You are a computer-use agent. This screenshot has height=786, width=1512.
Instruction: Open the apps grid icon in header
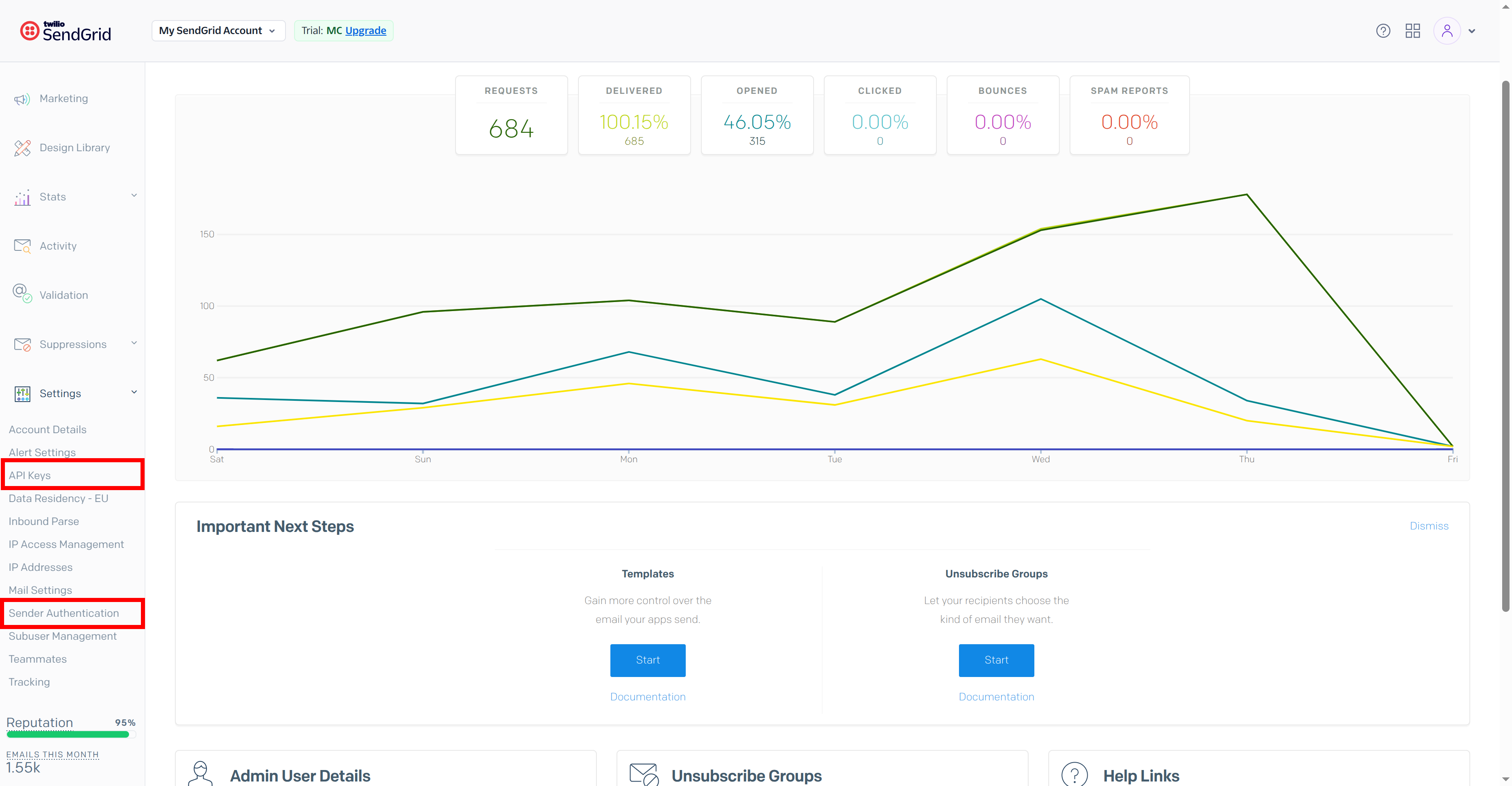1412,30
